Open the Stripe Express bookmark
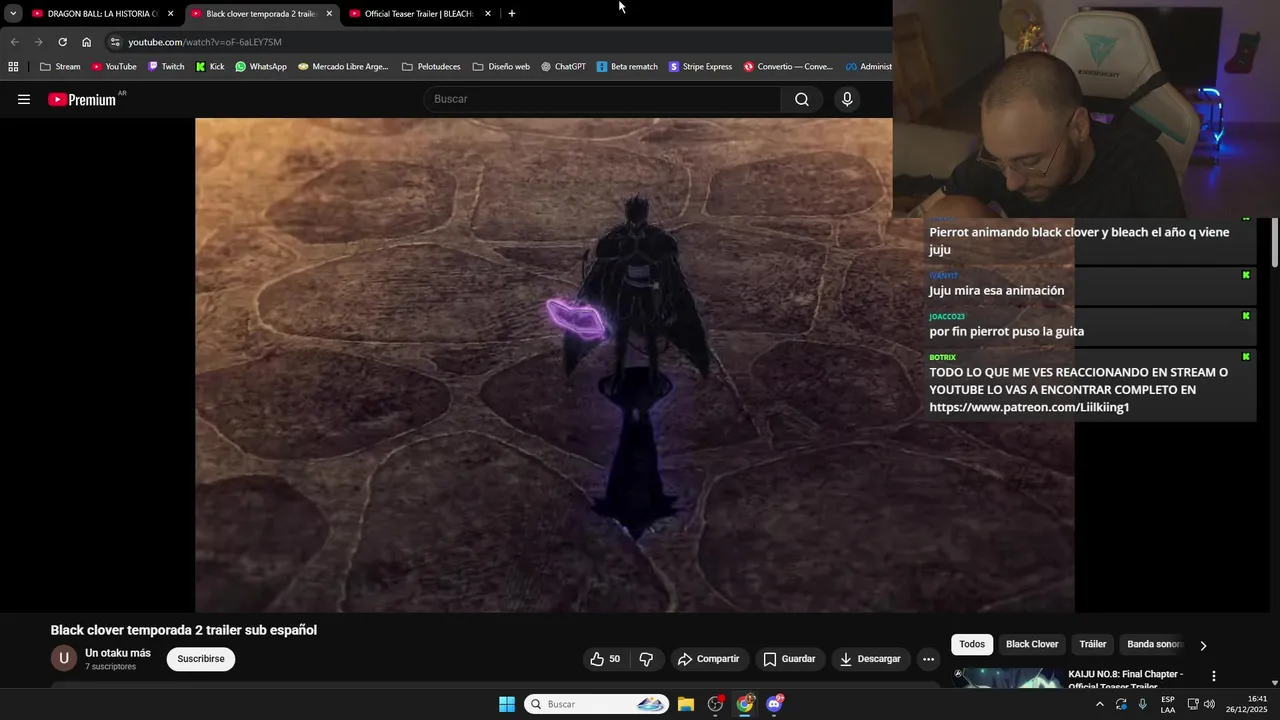This screenshot has width=1280, height=720. tap(701, 67)
